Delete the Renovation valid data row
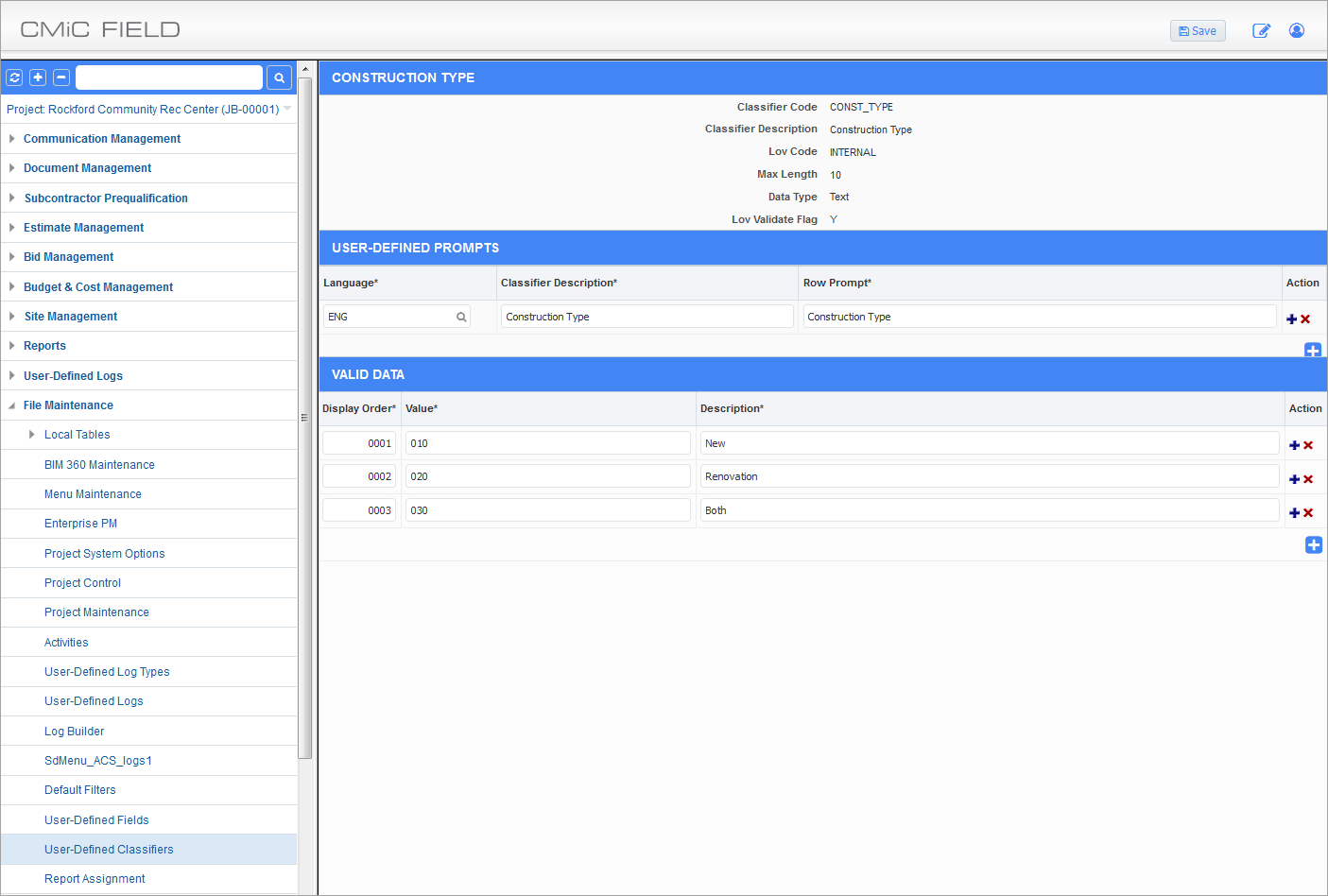The image size is (1328, 896). tap(1308, 479)
